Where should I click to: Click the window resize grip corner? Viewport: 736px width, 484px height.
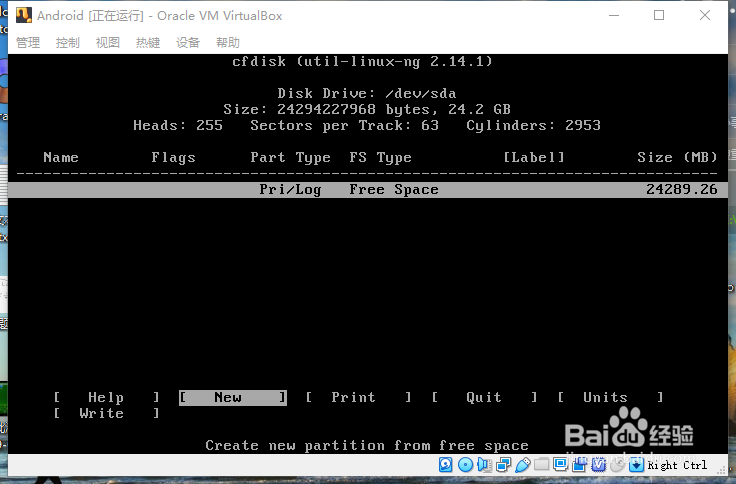pyautogui.click(x=722, y=470)
